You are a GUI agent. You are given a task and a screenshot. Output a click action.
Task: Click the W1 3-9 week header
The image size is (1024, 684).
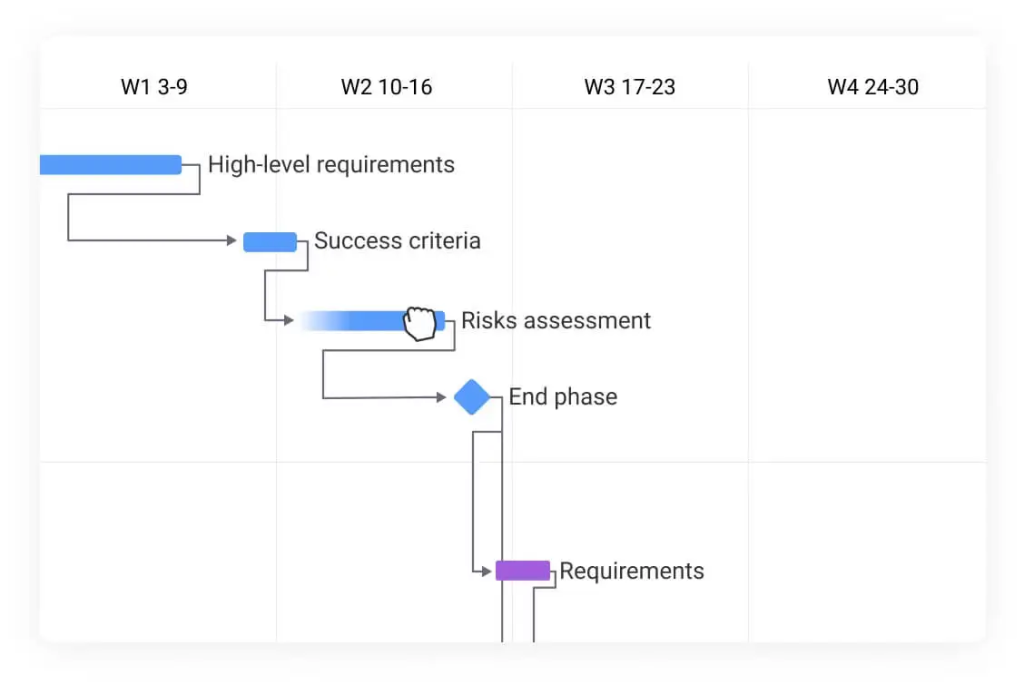coord(154,87)
